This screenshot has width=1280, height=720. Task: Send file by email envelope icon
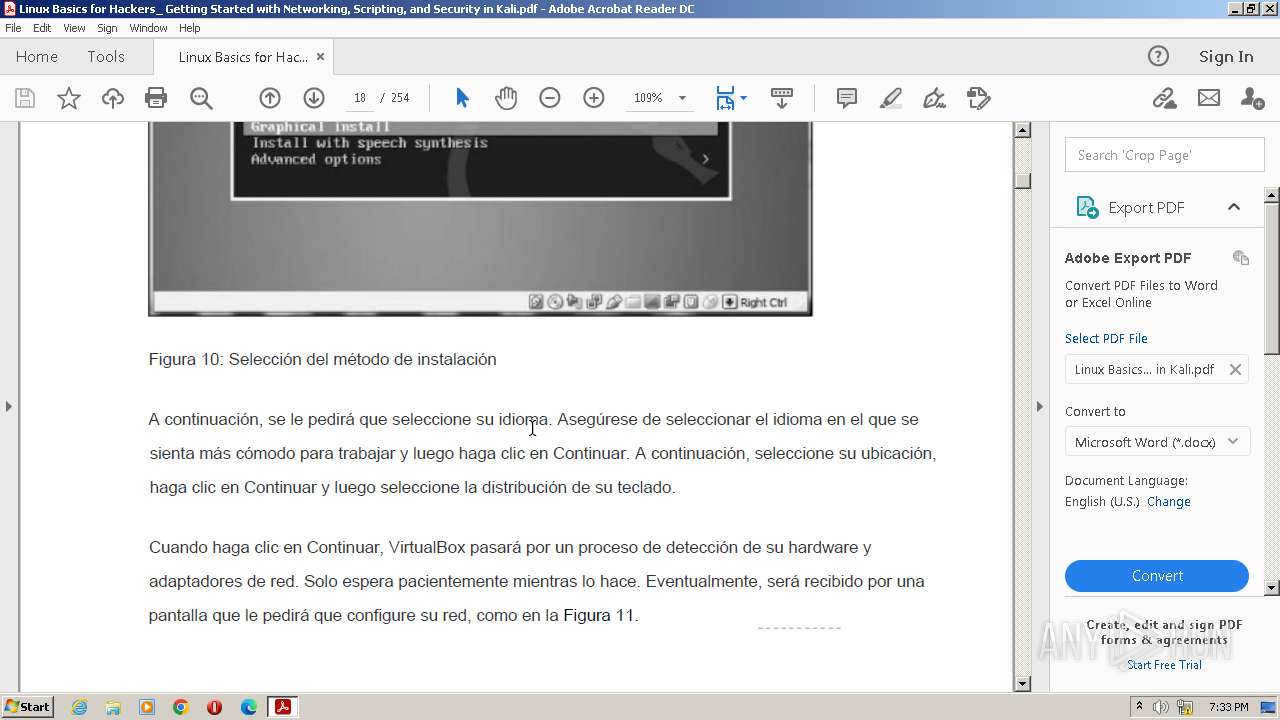pyautogui.click(x=1209, y=98)
